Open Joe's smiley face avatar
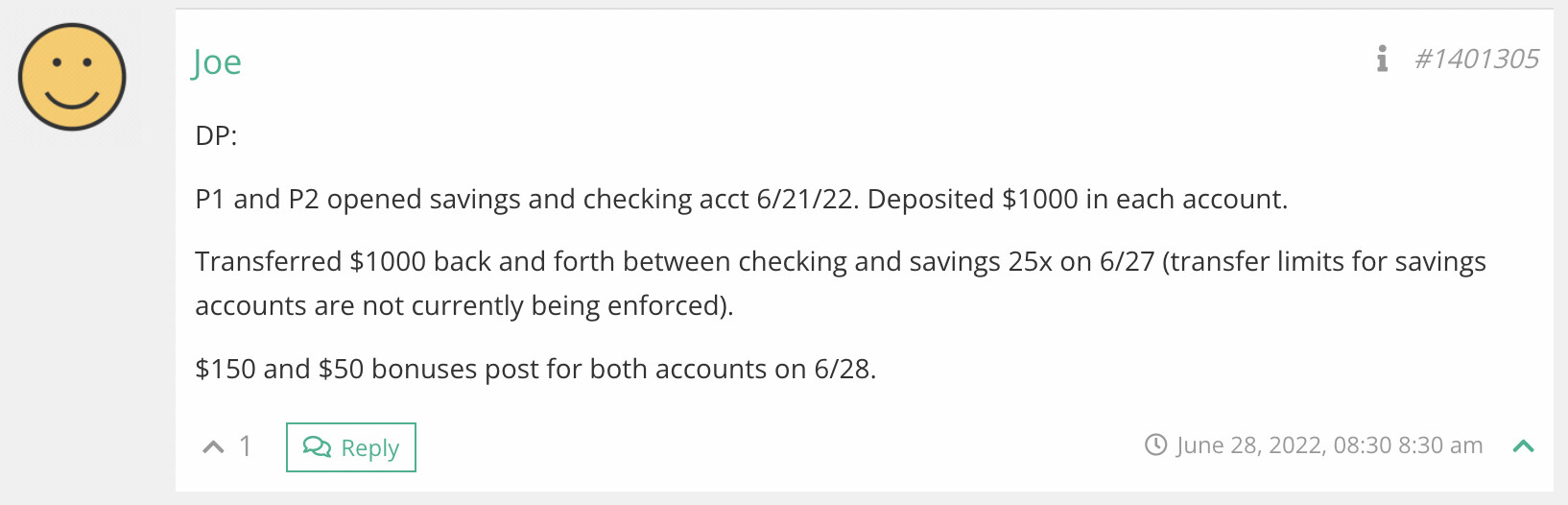 [72, 77]
